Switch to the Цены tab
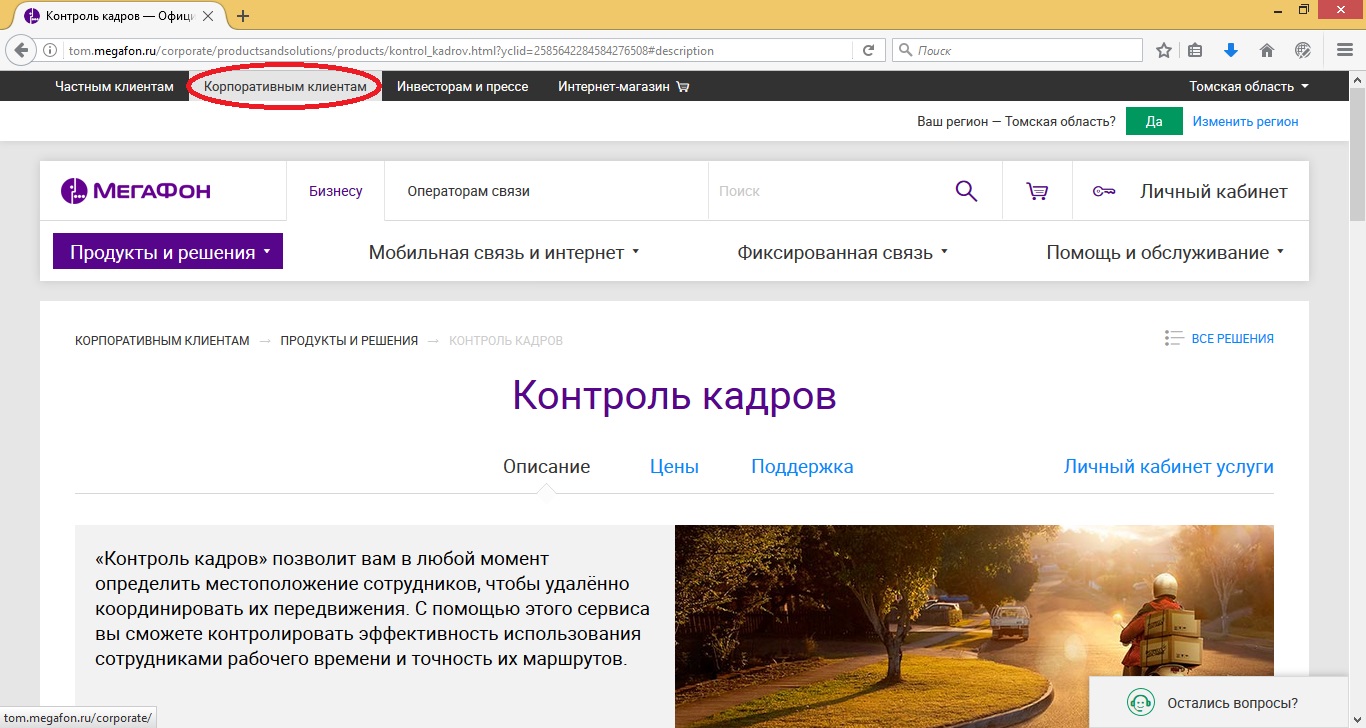1366x728 pixels. pyautogui.click(x=673, y=466)
